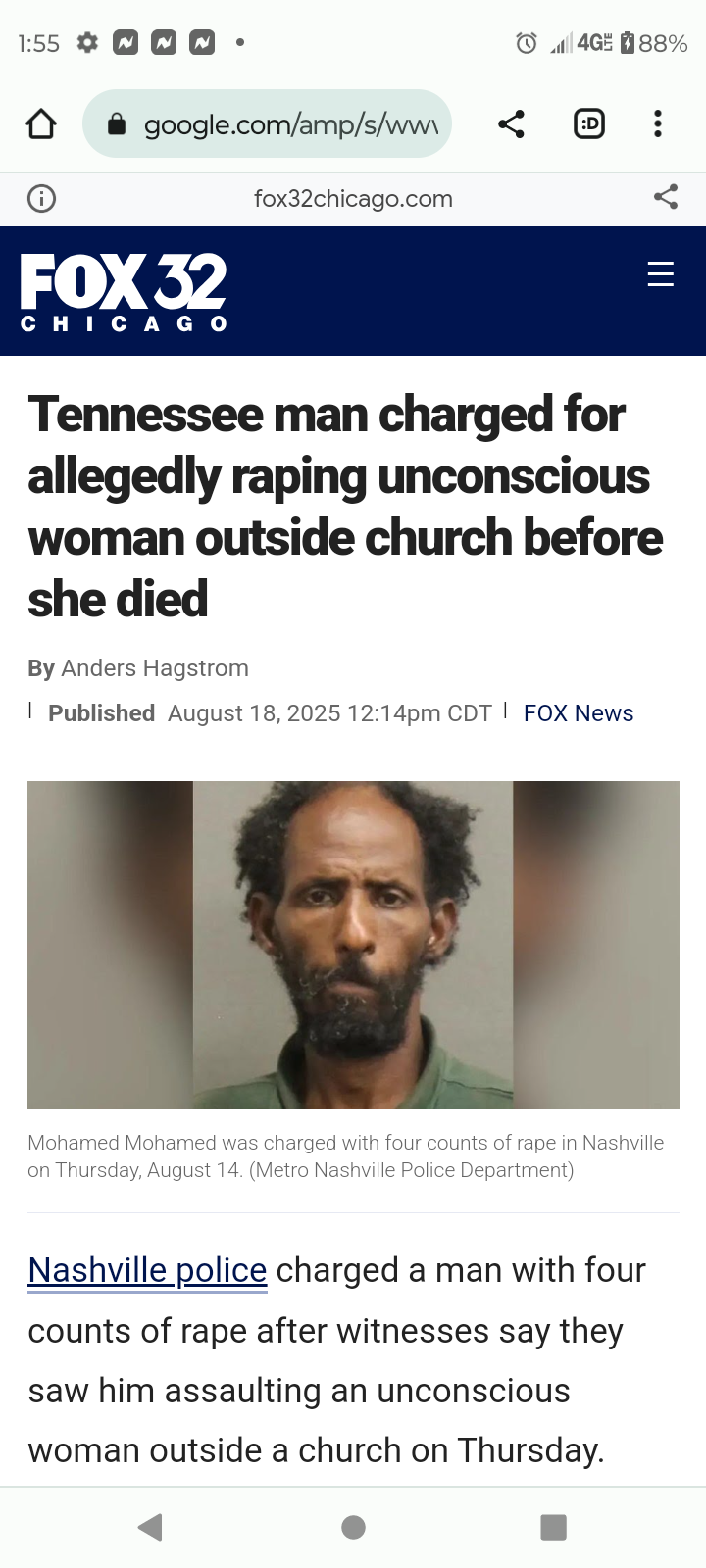Tap the AMP info circle icon
This screenshot has height=1568, width=706.
[41, 199]
